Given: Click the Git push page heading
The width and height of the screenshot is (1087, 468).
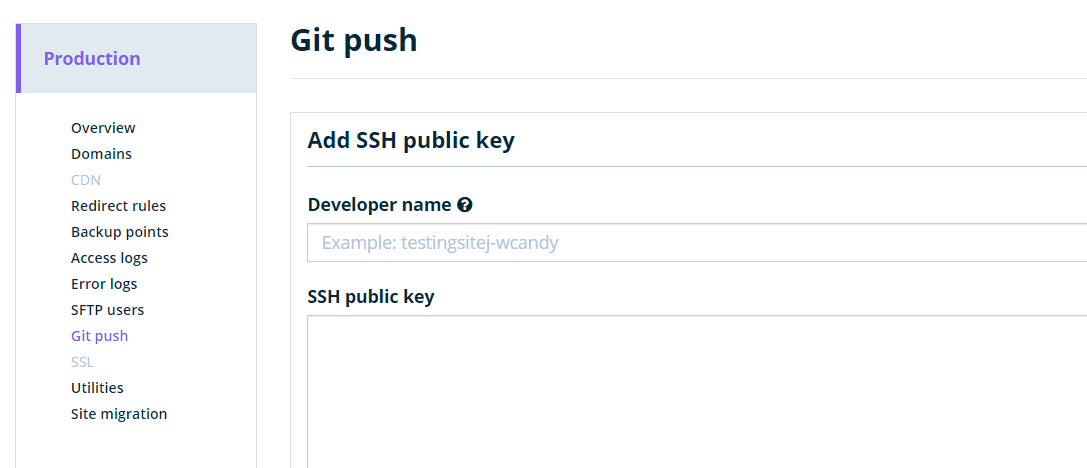Looking at the screenshot, I should [354, 41].
